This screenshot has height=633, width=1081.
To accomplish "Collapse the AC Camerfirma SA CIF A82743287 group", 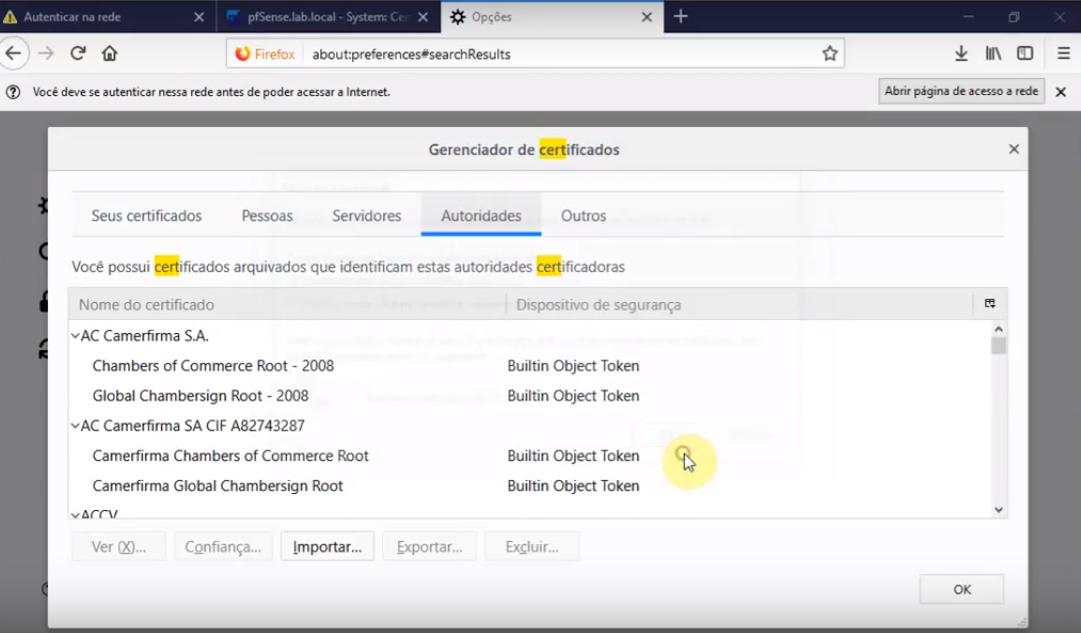I will point(75,425).
